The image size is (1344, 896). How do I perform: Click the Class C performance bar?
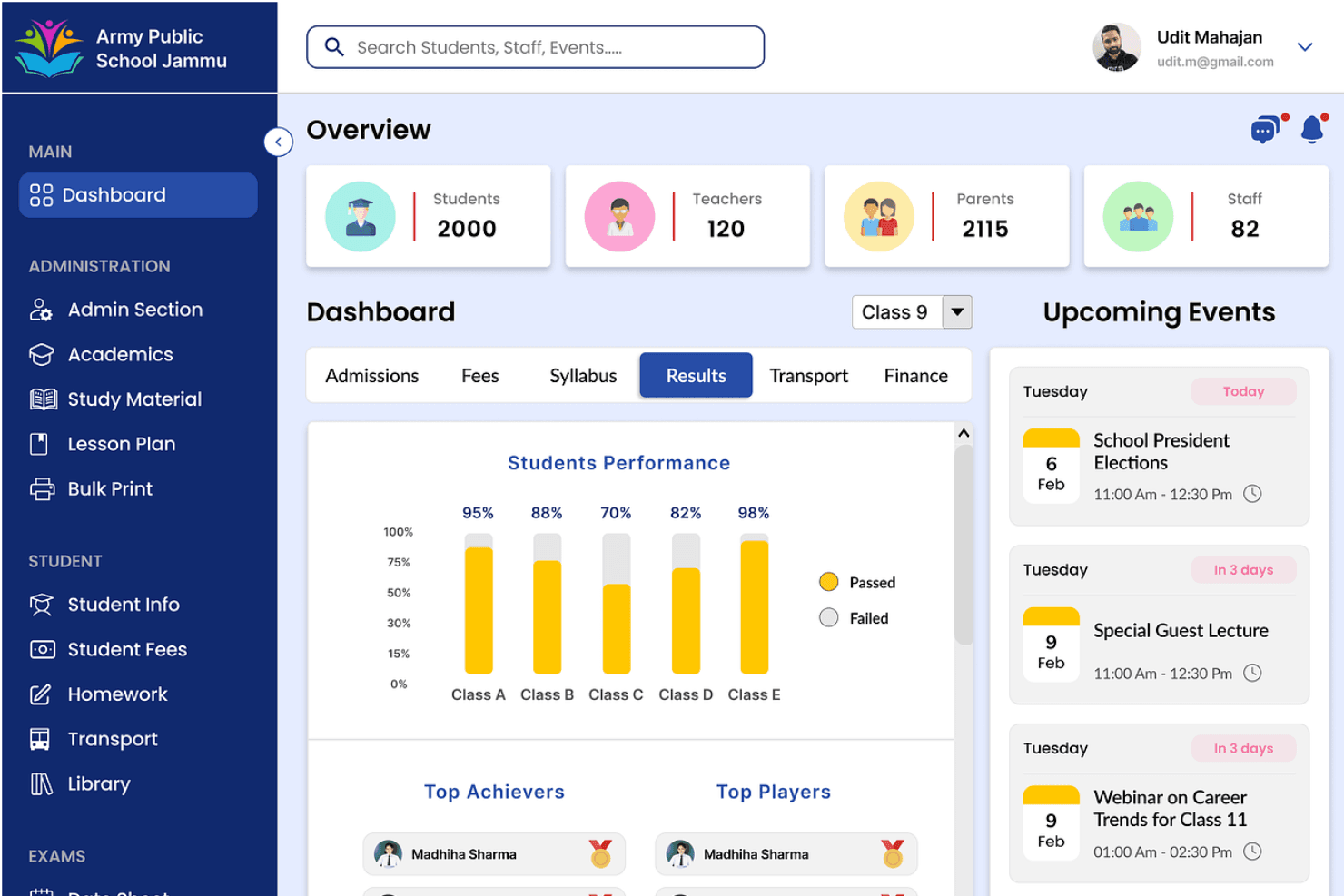click(617, 604)
